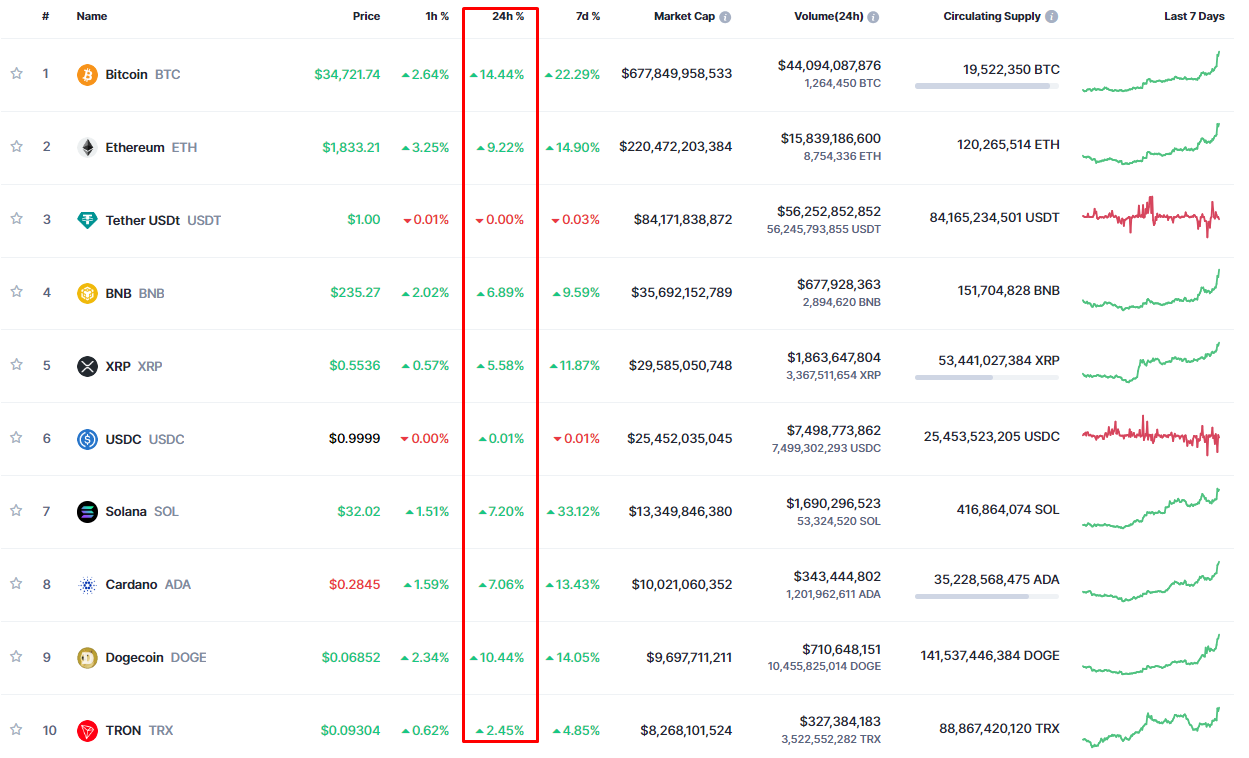The width and height of the screenshot is (1249, 758).
Task: Click USDC price $0.9999
Action: point(354,439)
